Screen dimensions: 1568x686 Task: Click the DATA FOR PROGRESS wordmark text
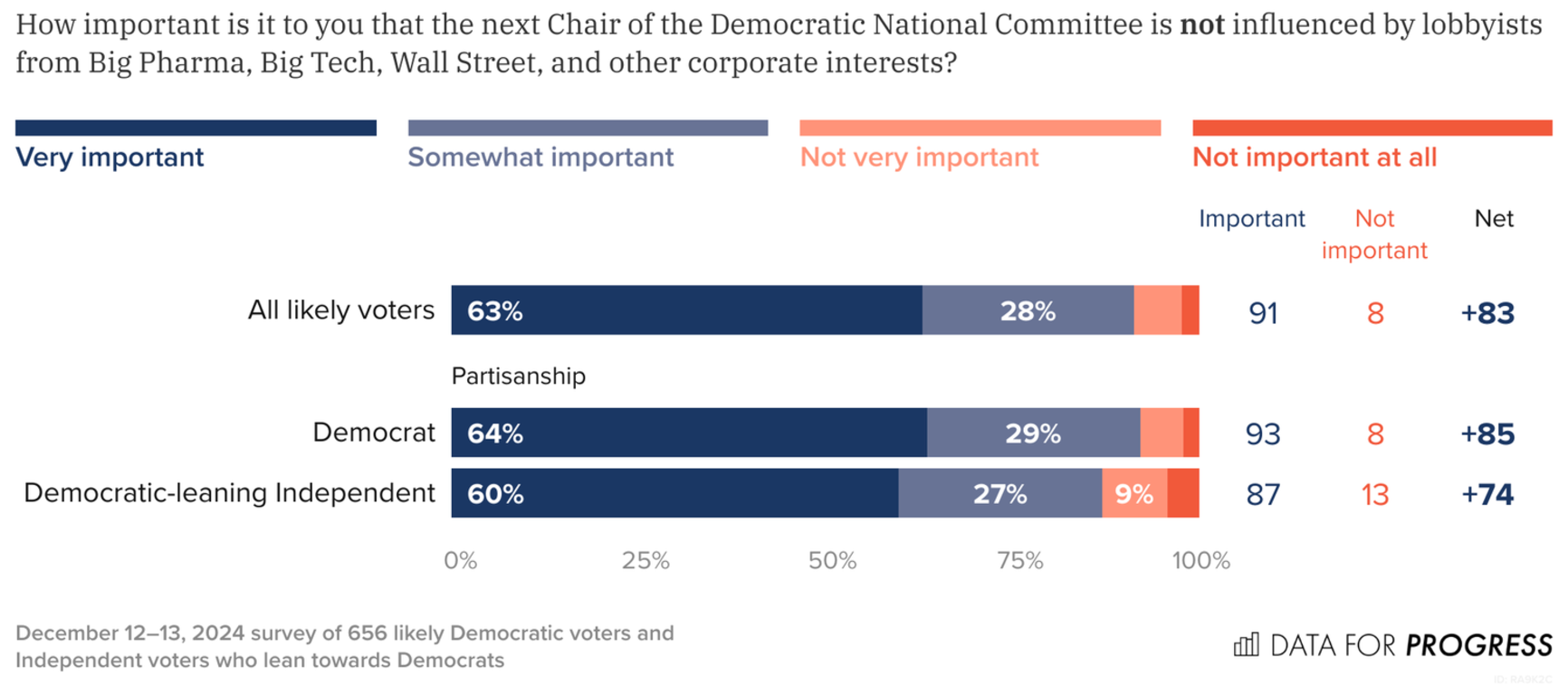(x=1410, y=645)
